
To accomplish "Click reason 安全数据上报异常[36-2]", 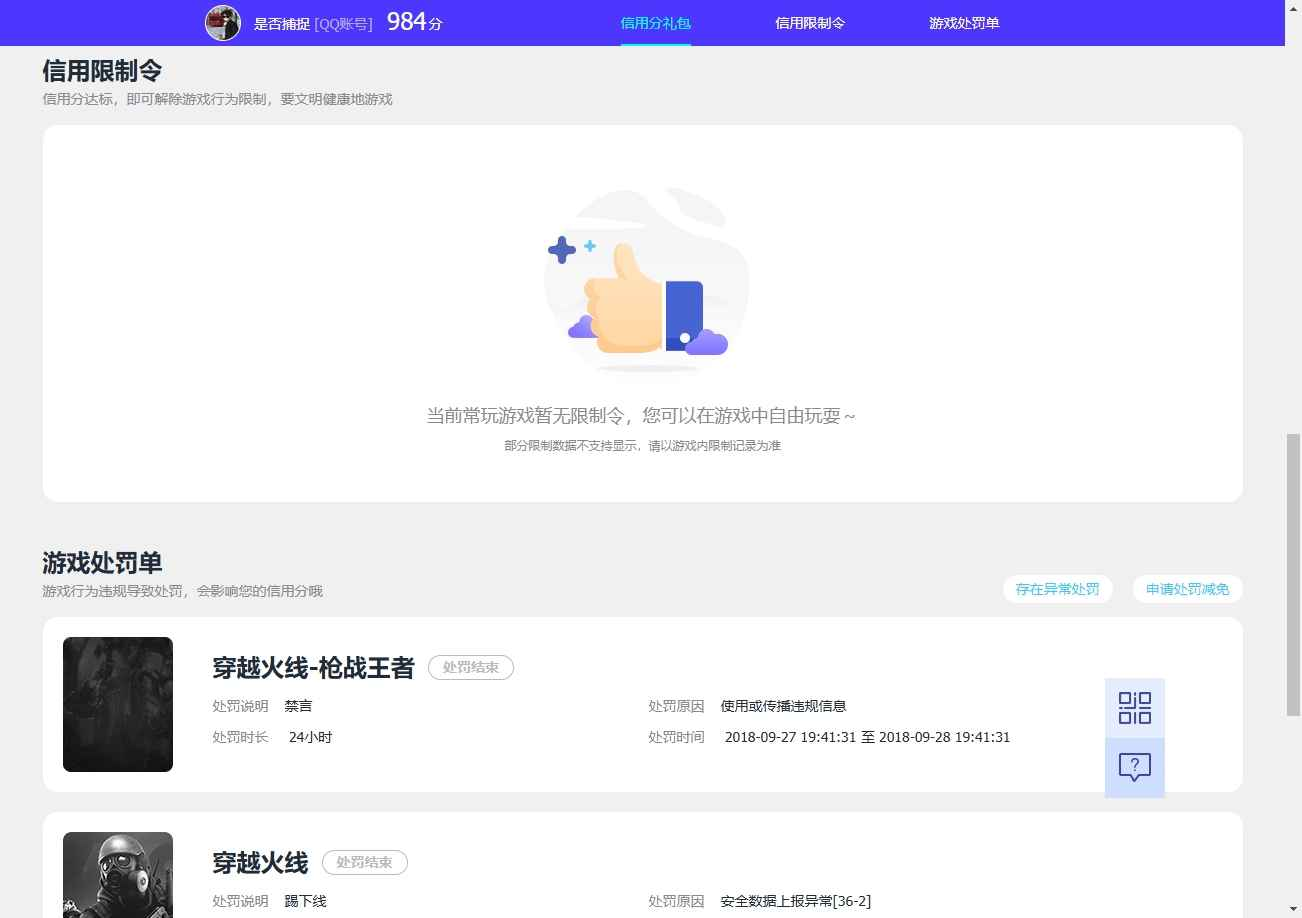I will pos(795,901).
